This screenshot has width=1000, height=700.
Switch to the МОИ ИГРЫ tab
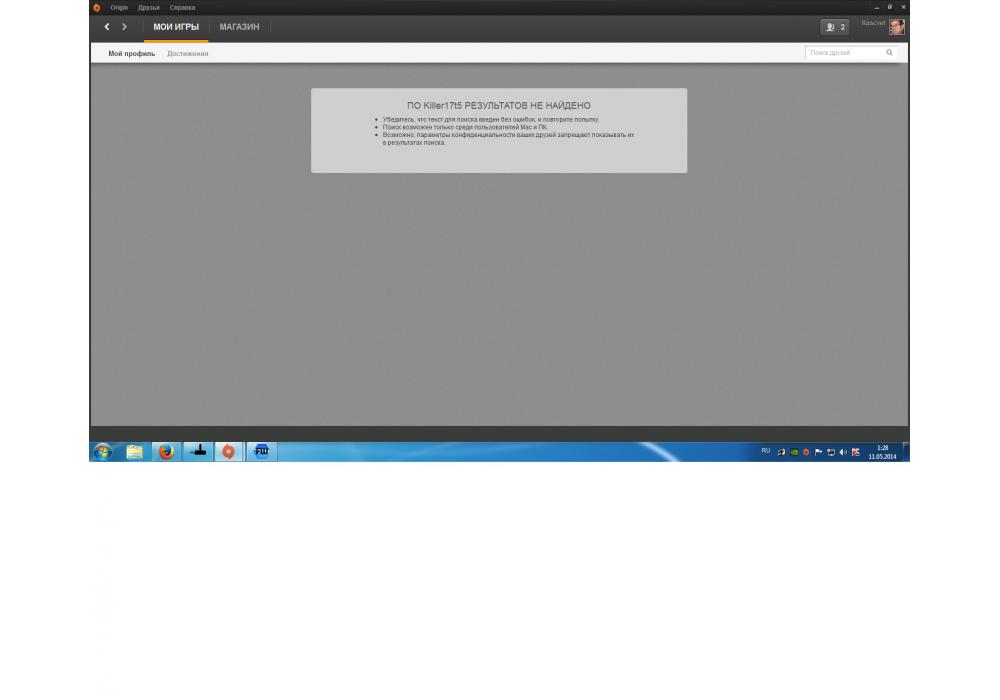[176, 27]
